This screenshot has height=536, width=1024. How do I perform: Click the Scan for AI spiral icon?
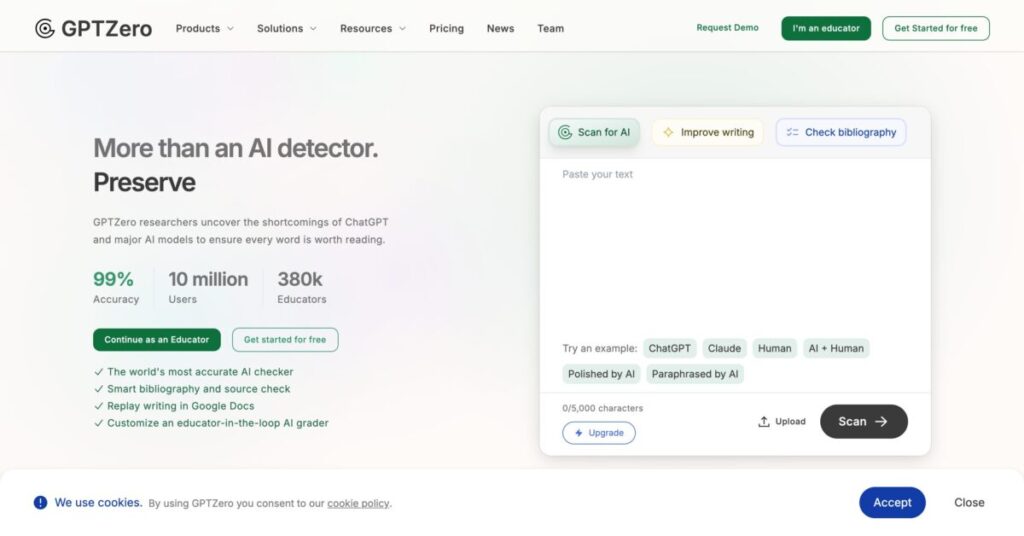(x=565, y=133)
